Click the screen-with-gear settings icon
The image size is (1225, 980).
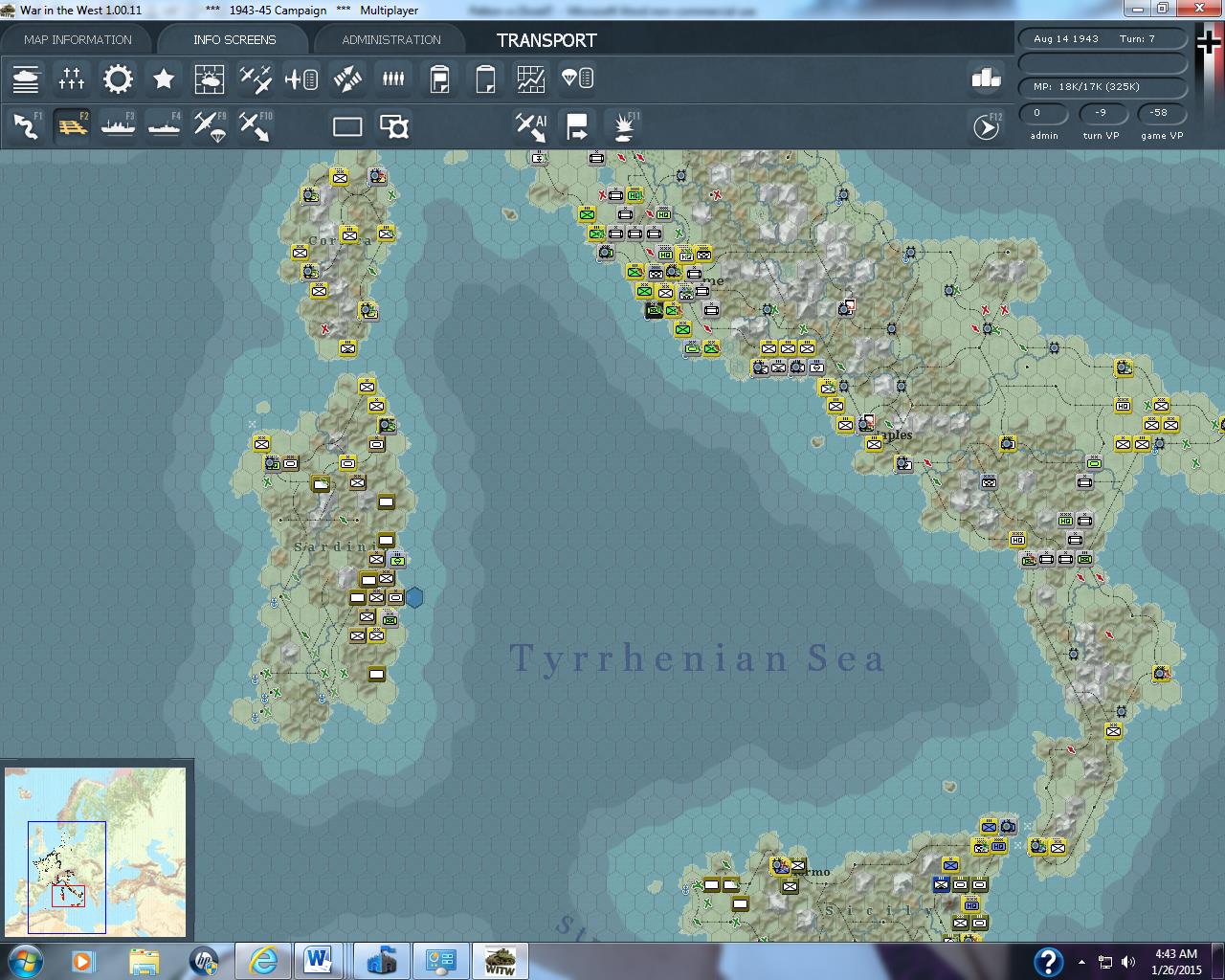click(393, 126)
